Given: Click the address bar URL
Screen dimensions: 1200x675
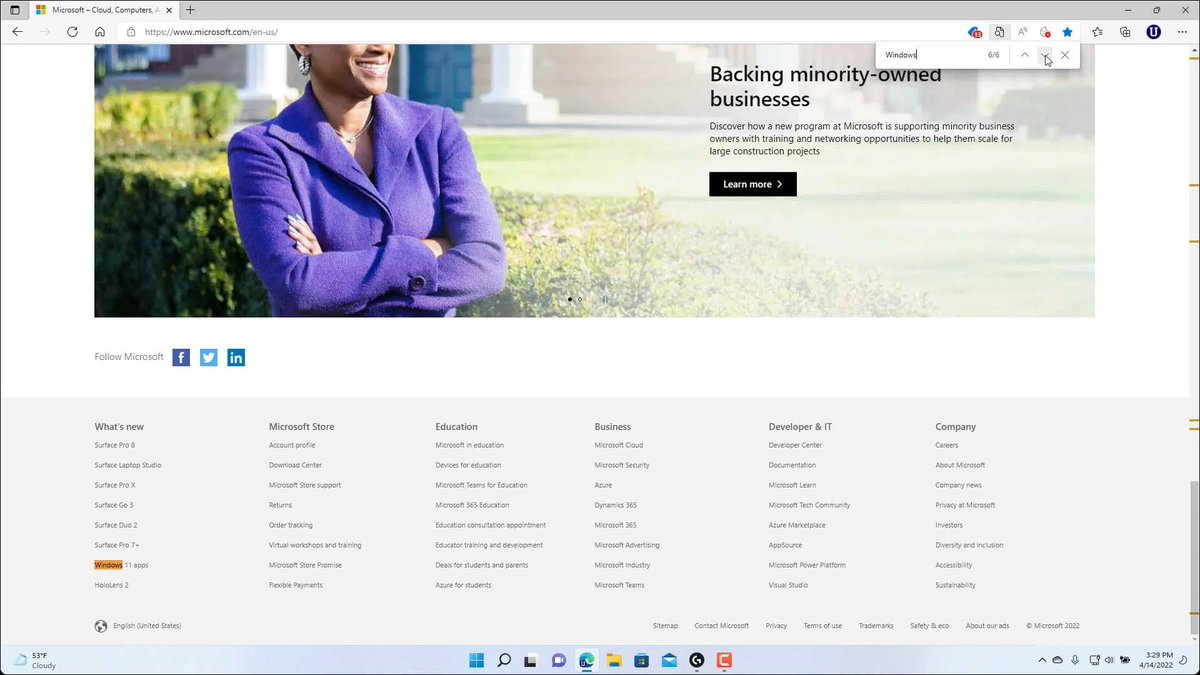Looking at the screenshot, I should click(x=211, y=32).
